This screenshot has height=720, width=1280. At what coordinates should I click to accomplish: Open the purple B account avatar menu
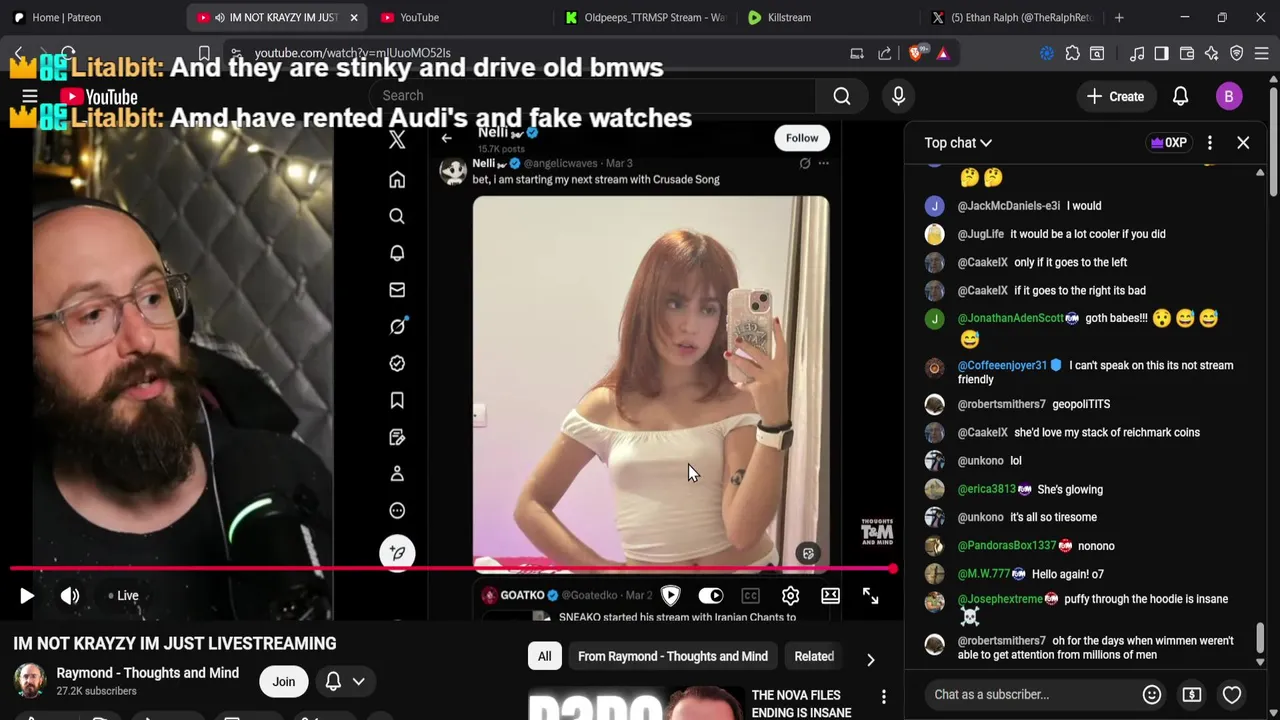pyautogui.click(x=1229, y=96)
